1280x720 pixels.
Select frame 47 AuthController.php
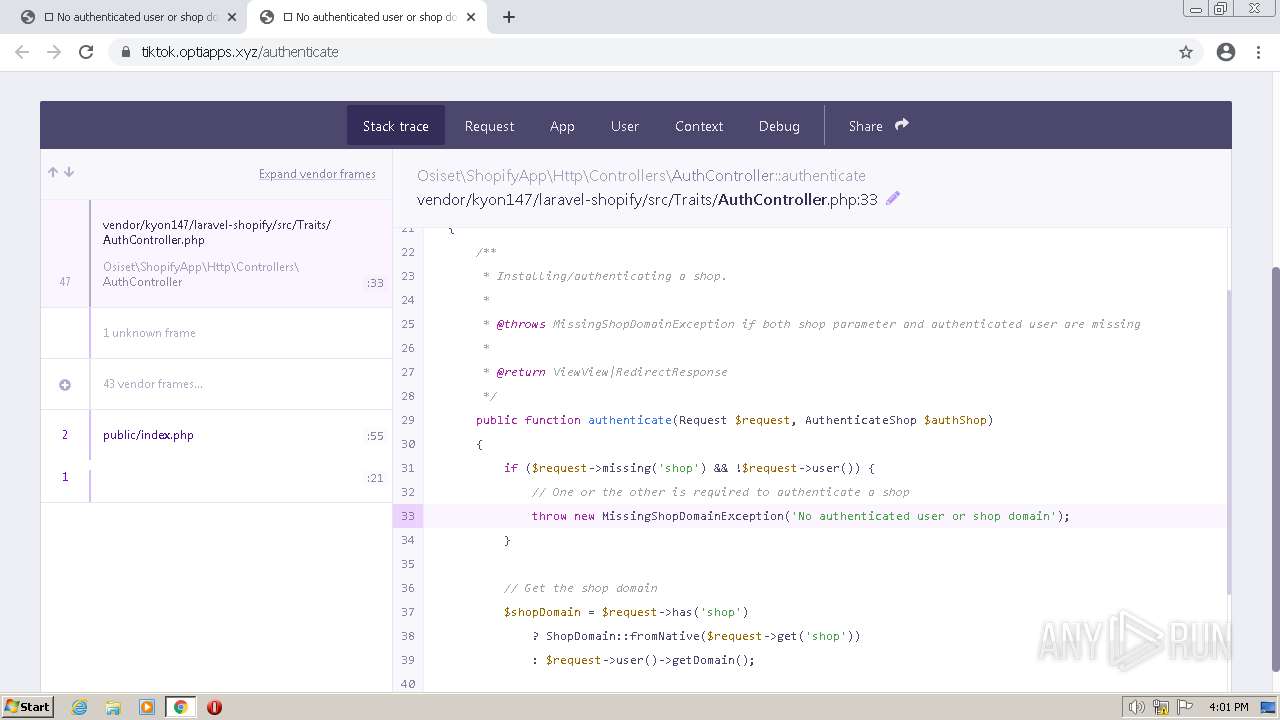(x=216, y=253)
